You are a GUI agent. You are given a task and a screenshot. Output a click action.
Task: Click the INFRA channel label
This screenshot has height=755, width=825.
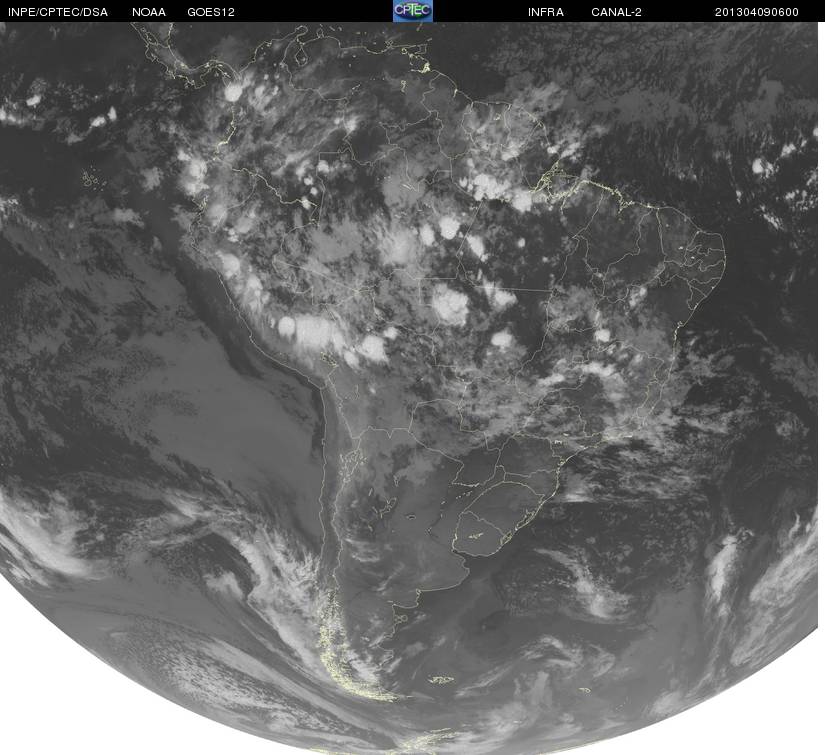pos(546,12)
